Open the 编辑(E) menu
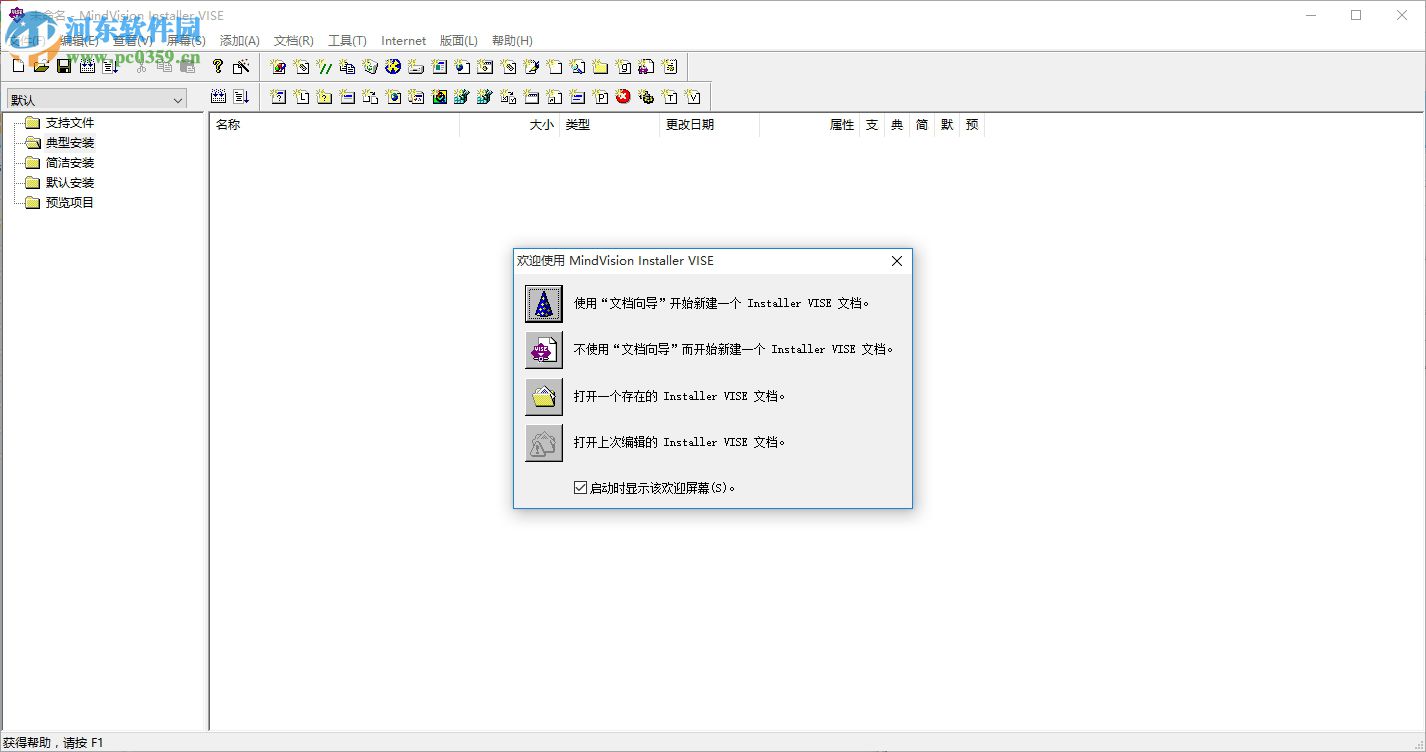This screenshot has width=1426, height=752. [x=80, y=41]
